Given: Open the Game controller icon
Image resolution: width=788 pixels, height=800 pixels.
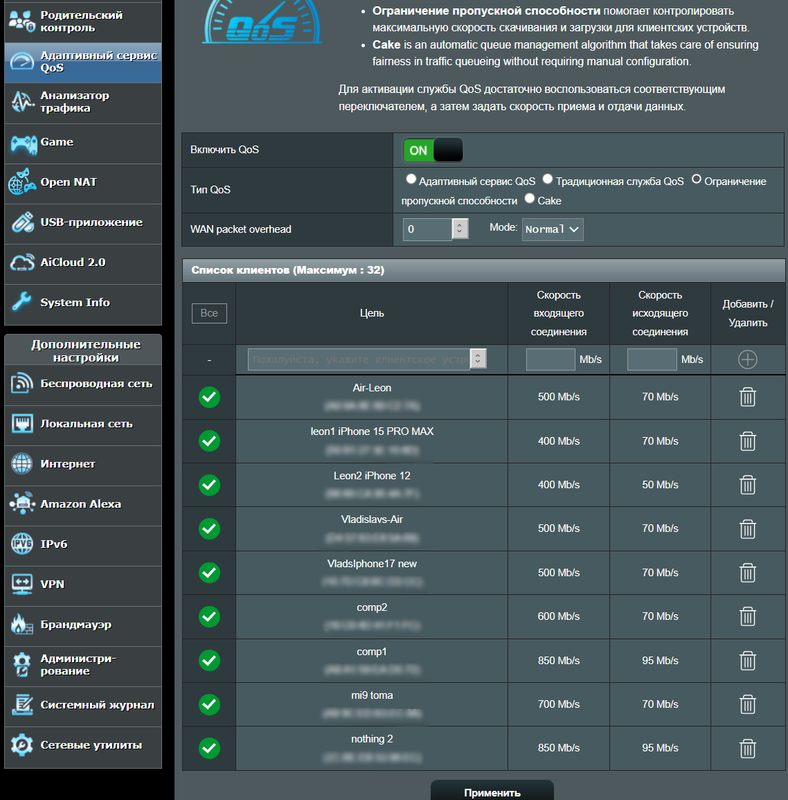Looking at the screenshot, I should pos(23,143).
